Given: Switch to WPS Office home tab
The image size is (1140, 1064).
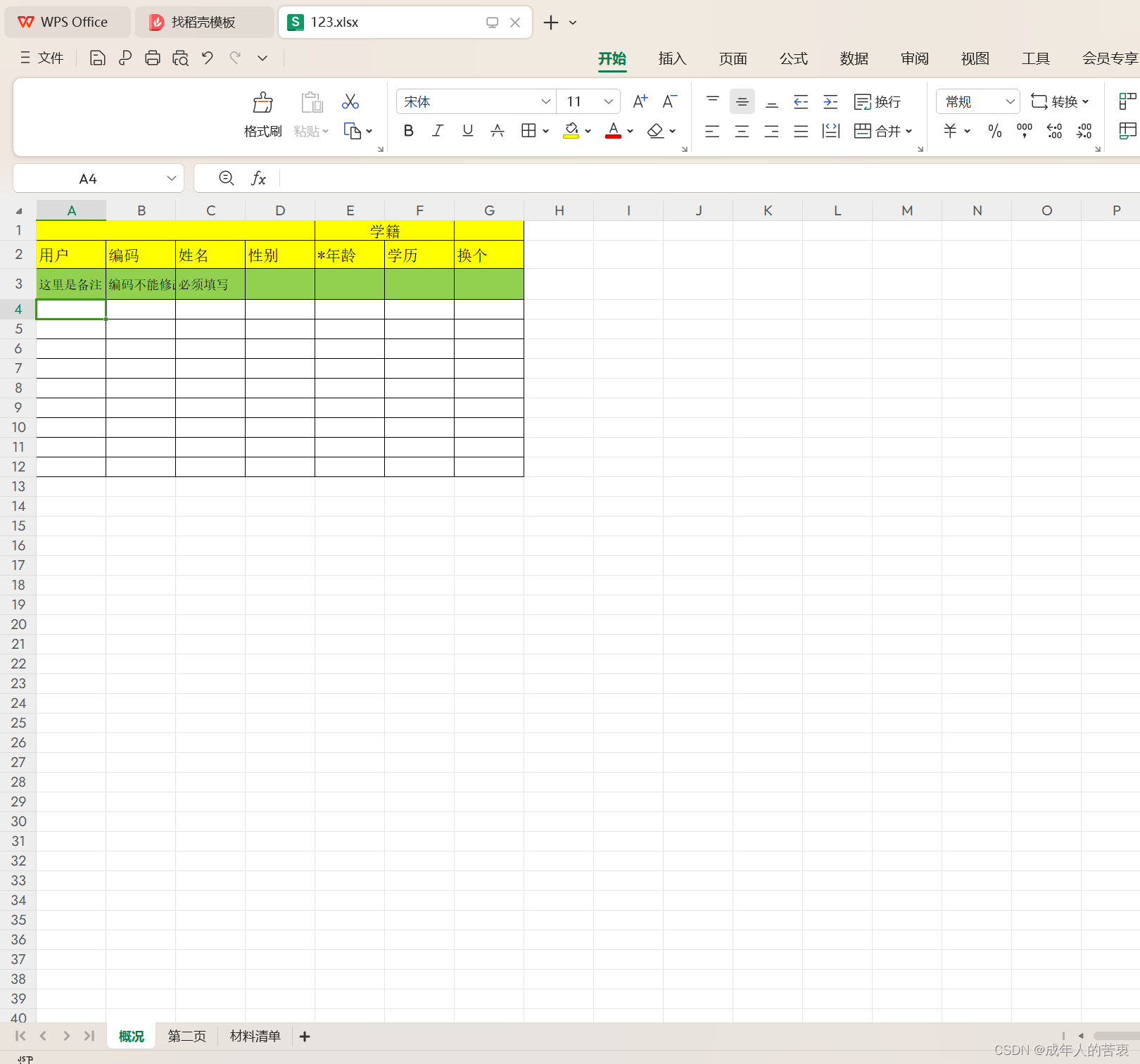Looking at the screenshot, I should pyautogui.click(x=68, y=23).
